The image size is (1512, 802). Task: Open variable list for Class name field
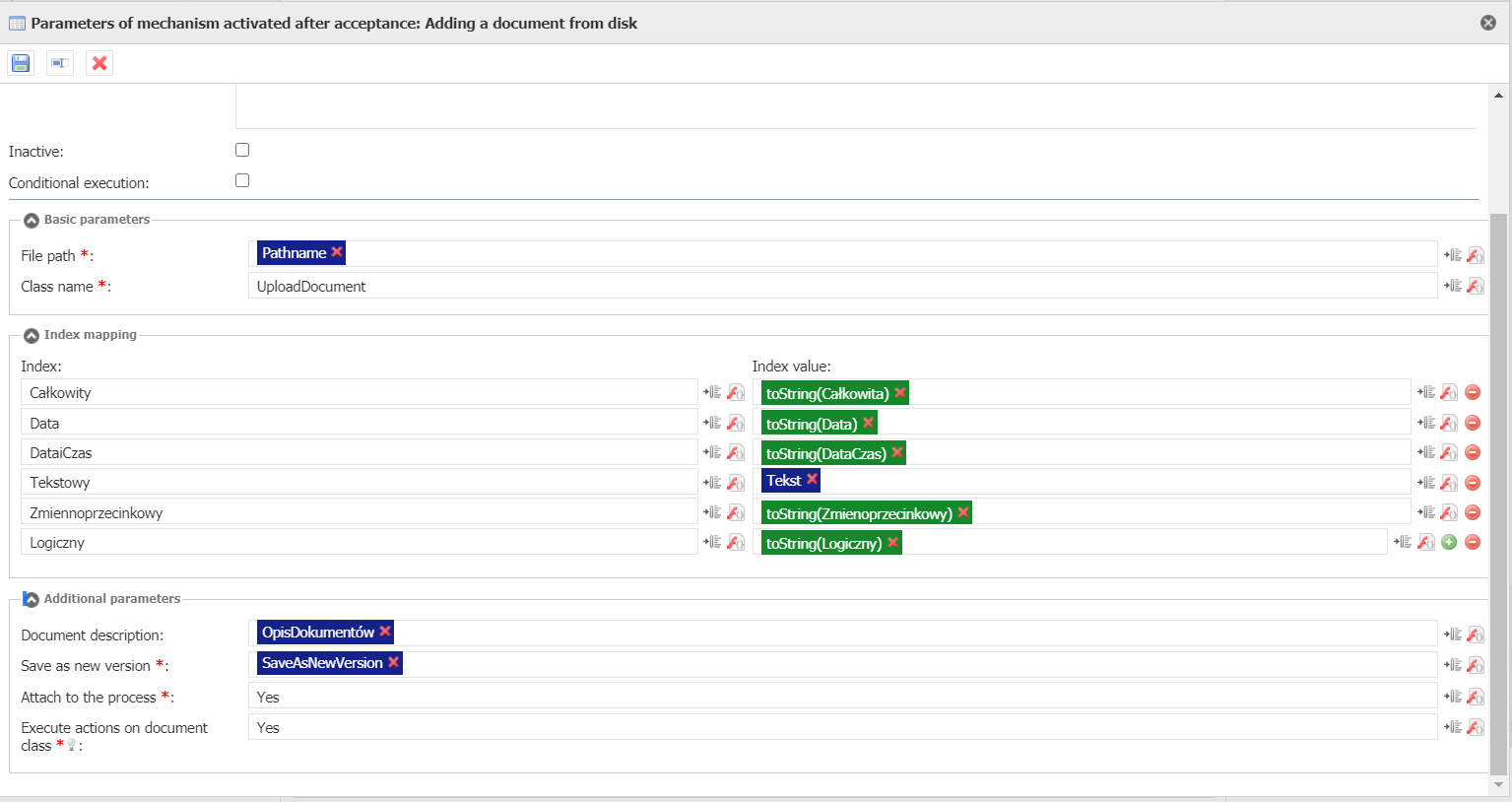tap(1453, 286)
